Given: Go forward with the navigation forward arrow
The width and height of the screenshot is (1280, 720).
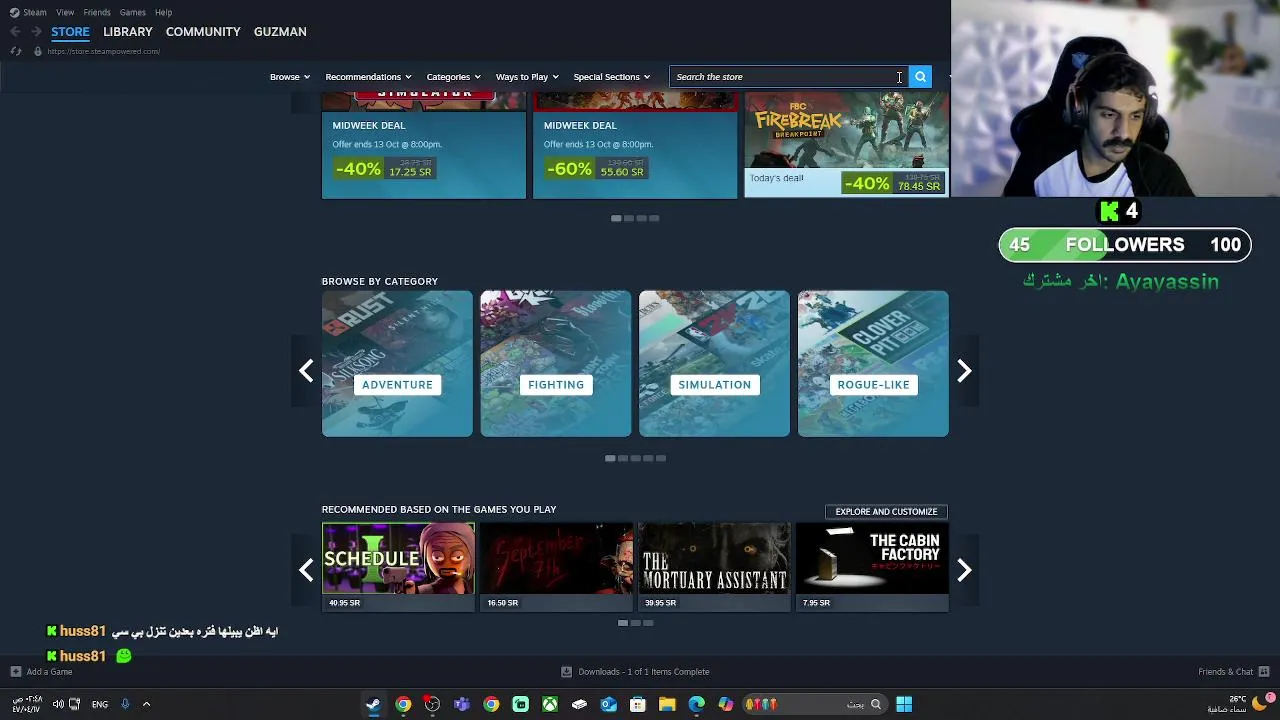Looking at the screenshot, I should pos(36,32).
